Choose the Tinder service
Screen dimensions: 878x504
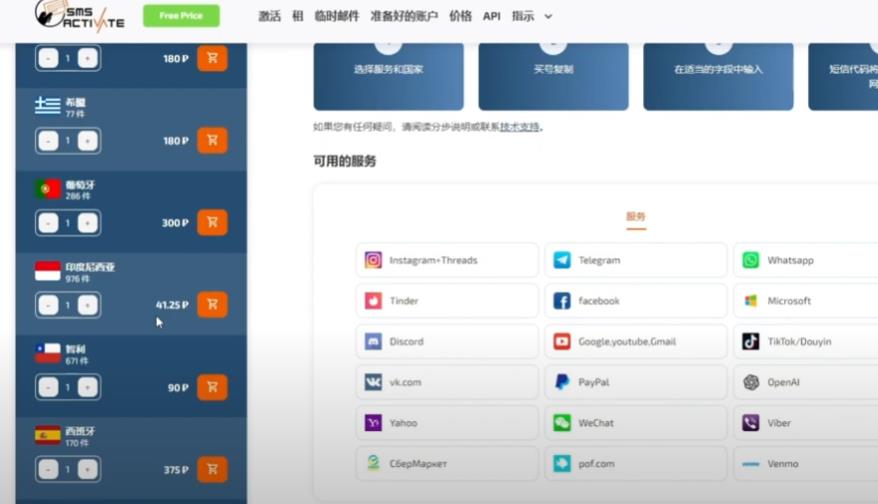click(x=447, y=301)
